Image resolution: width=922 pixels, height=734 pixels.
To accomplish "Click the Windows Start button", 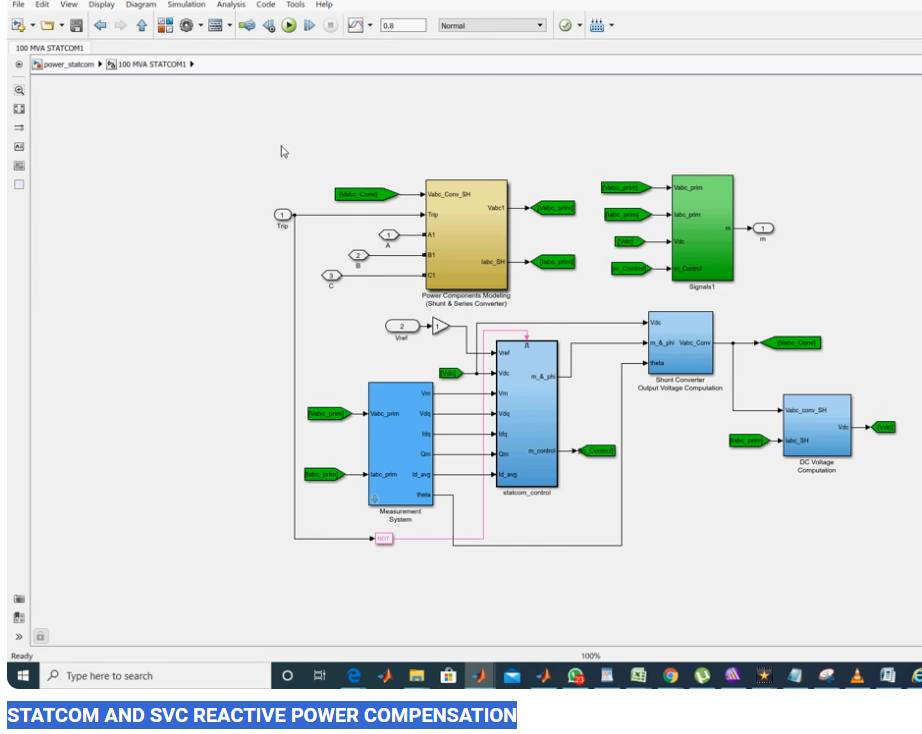I will (x=23, y=676).
